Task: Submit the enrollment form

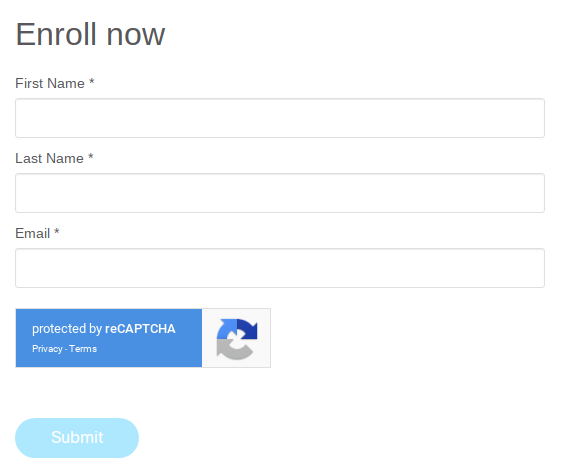Action: (x=77, y=438)
